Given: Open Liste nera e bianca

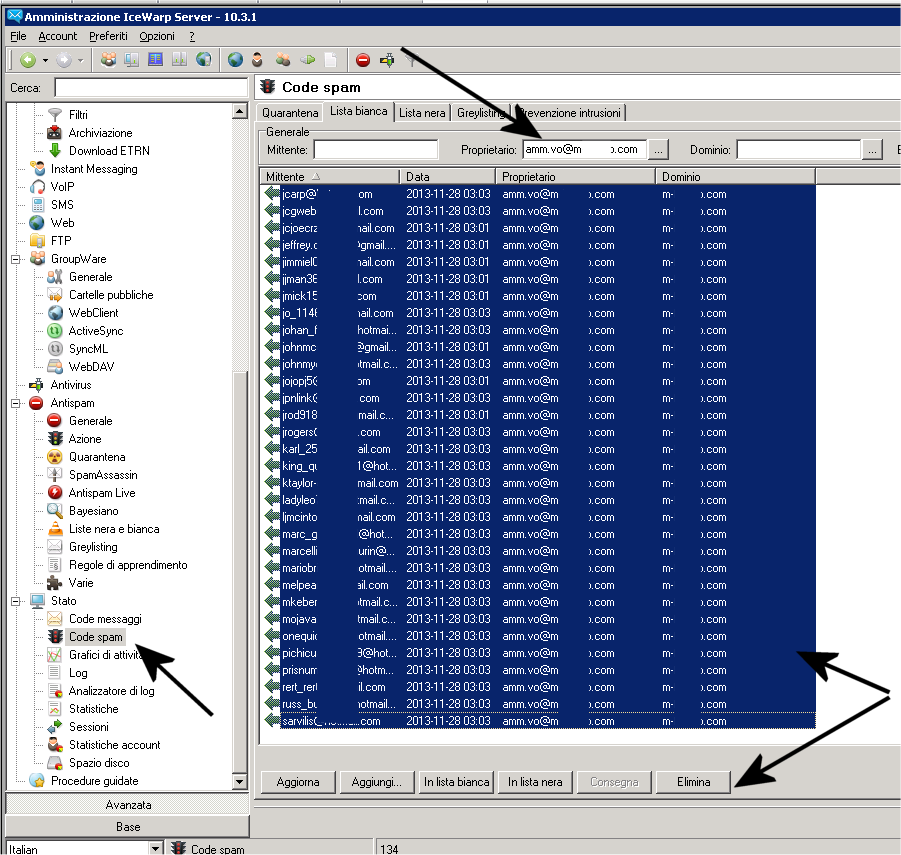Looking at the screenshot, I should tap(114, 529).
